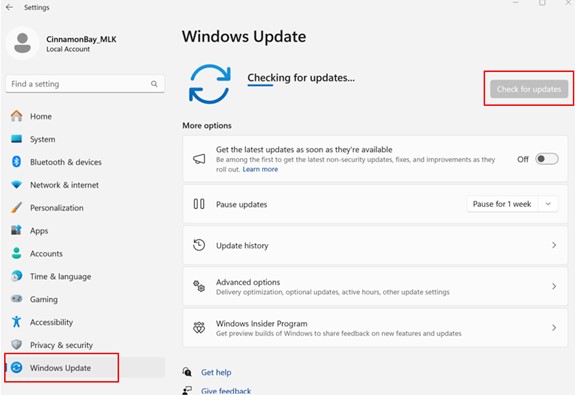This screenshot has height=395, width=575.
Task: Open Time & language settings
Action: point(85,276)
